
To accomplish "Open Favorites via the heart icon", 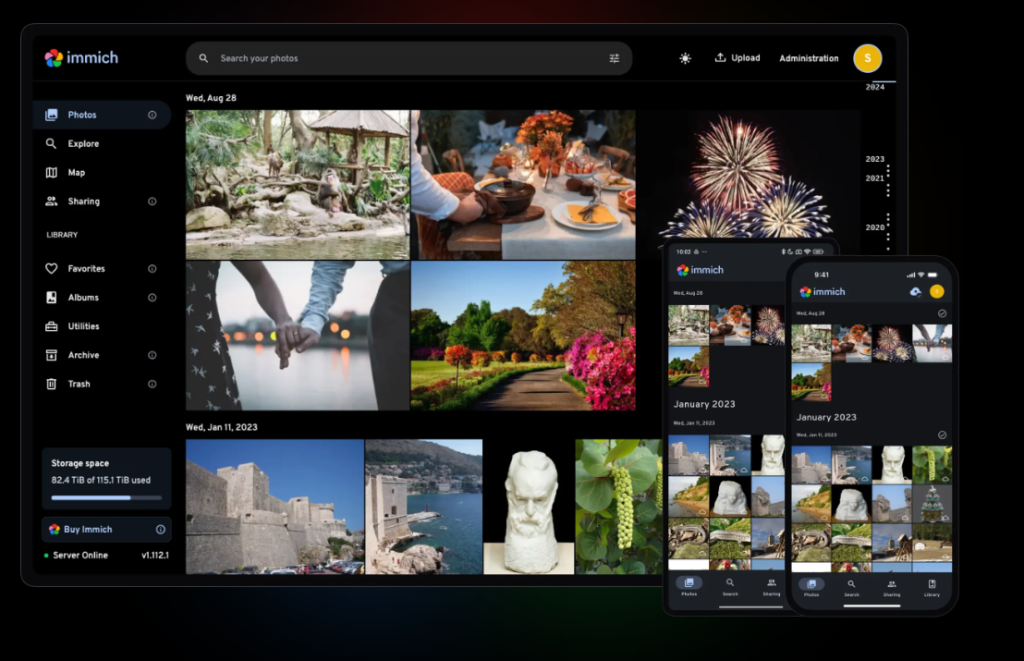I will (51, 268).
